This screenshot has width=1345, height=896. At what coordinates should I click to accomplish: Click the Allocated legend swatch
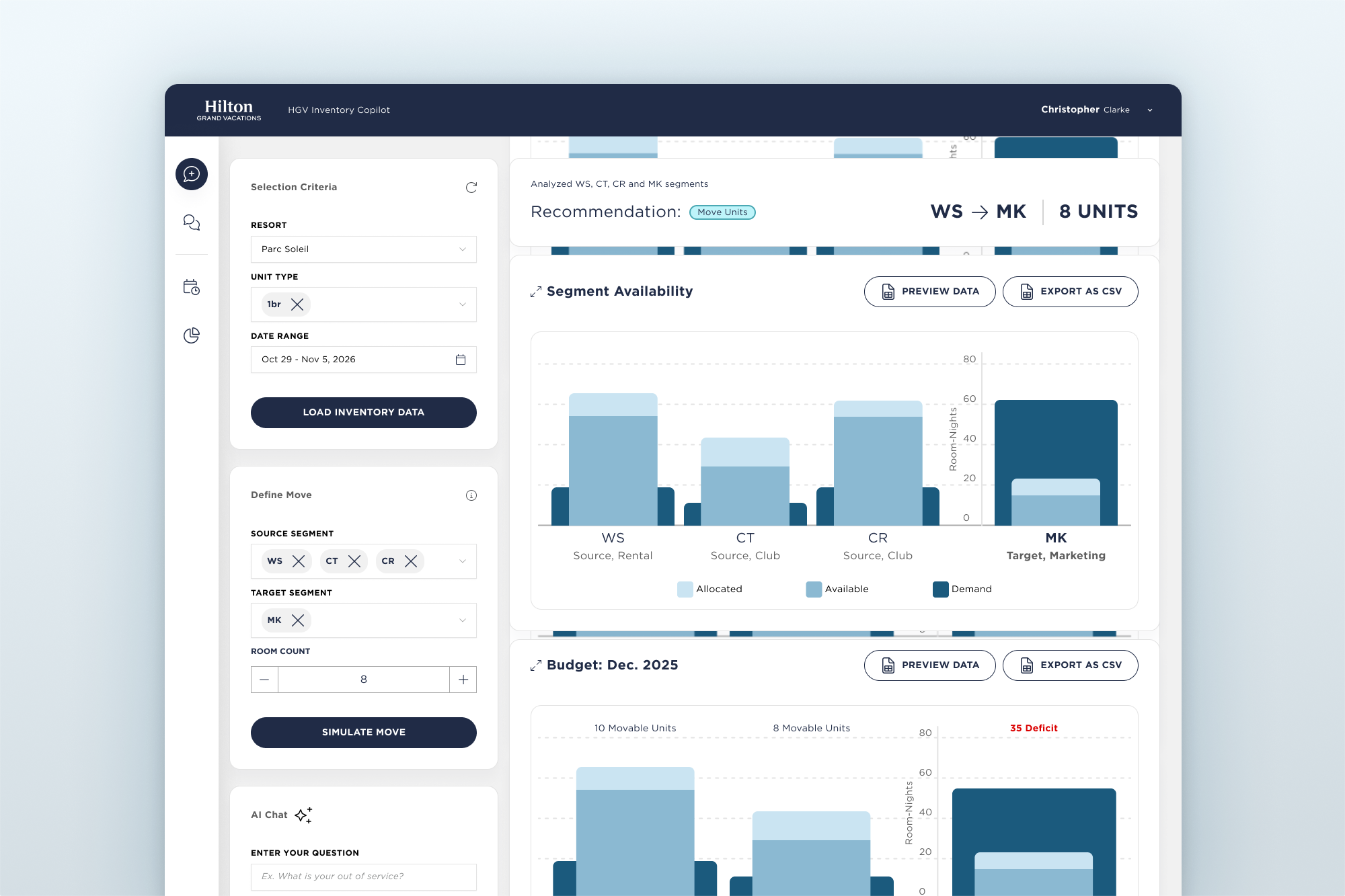[x=685, y=589]
